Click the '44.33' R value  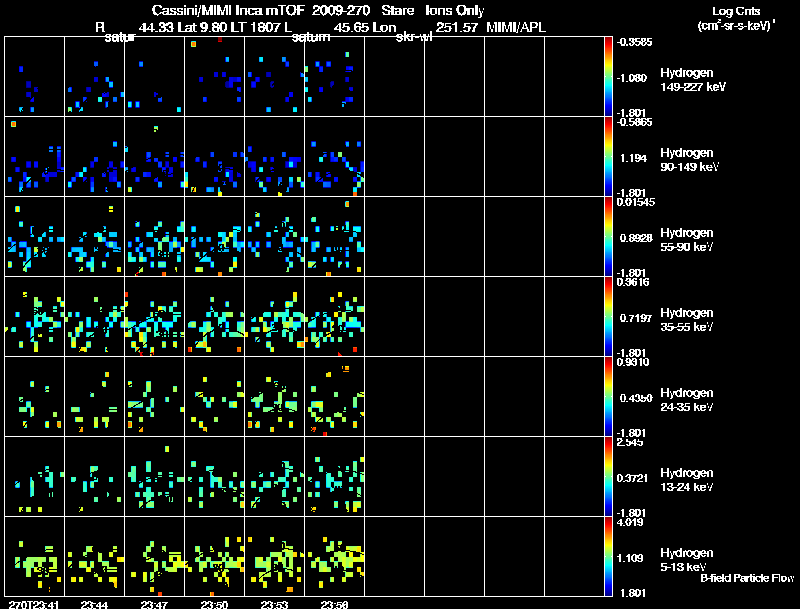pyautogui.click(x=156, y=28)
